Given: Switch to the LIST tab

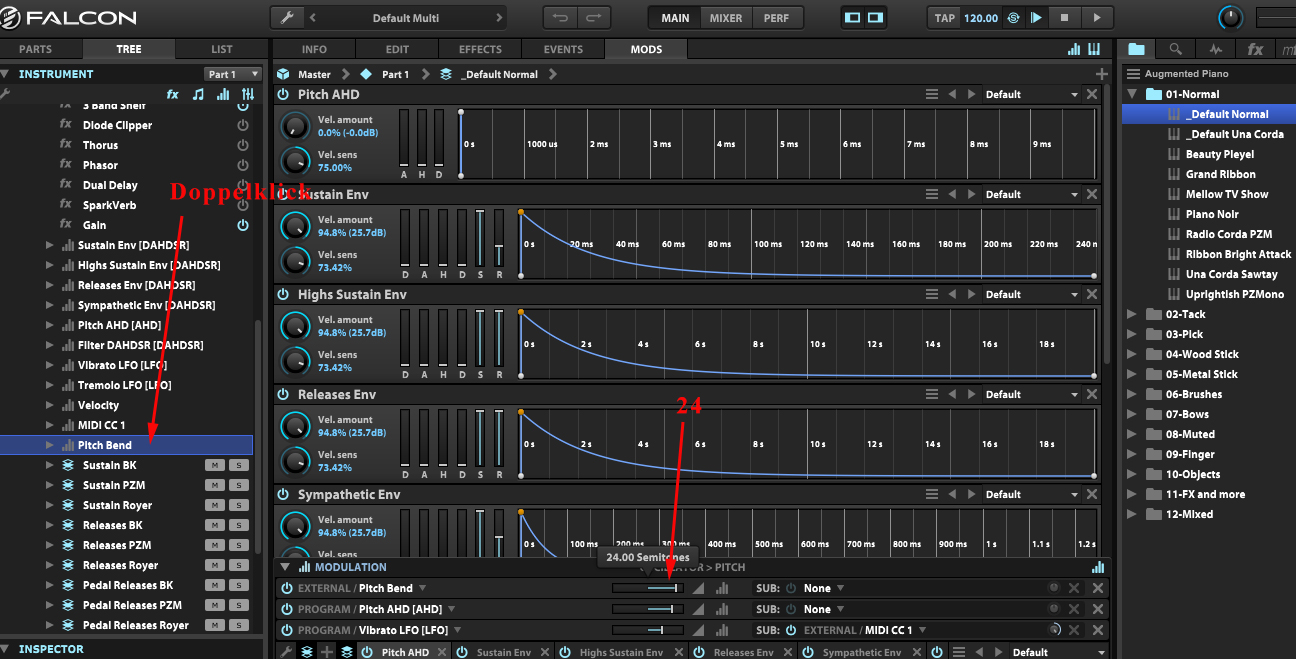Looking at the screenshot, I should [221, 49].
